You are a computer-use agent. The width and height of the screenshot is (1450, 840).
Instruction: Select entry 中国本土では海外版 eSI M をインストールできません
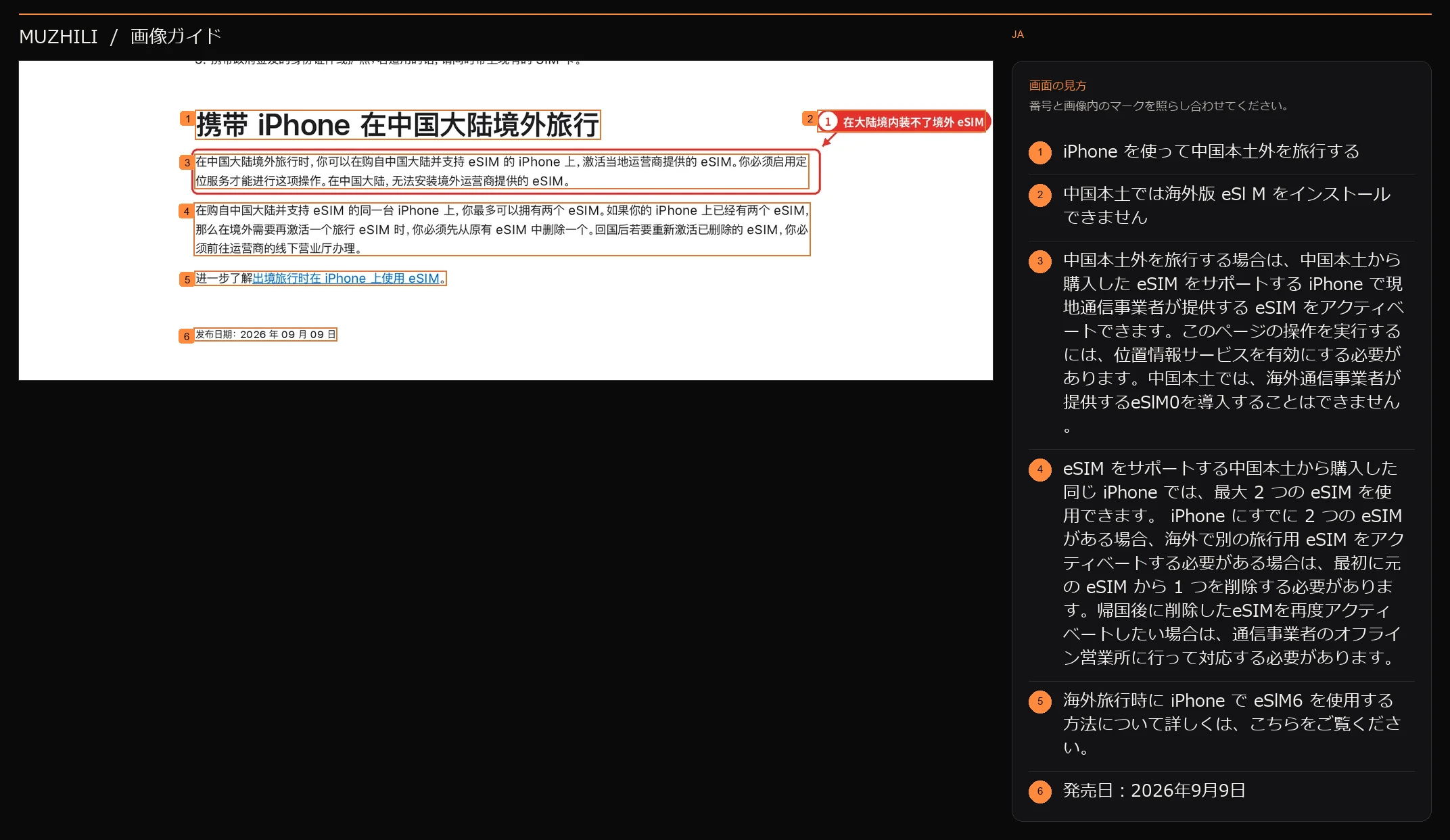[x=1226, y=206]
